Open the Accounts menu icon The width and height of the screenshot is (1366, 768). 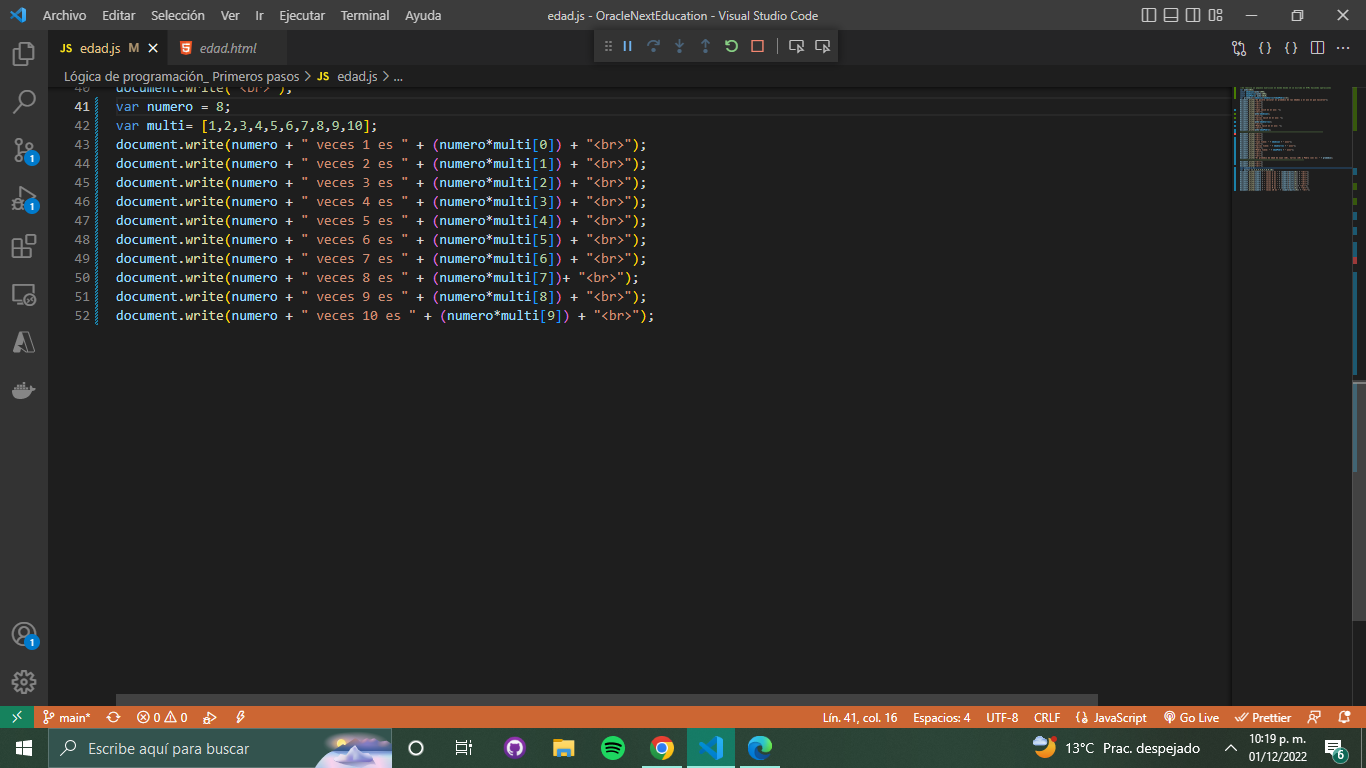point(24,635)
